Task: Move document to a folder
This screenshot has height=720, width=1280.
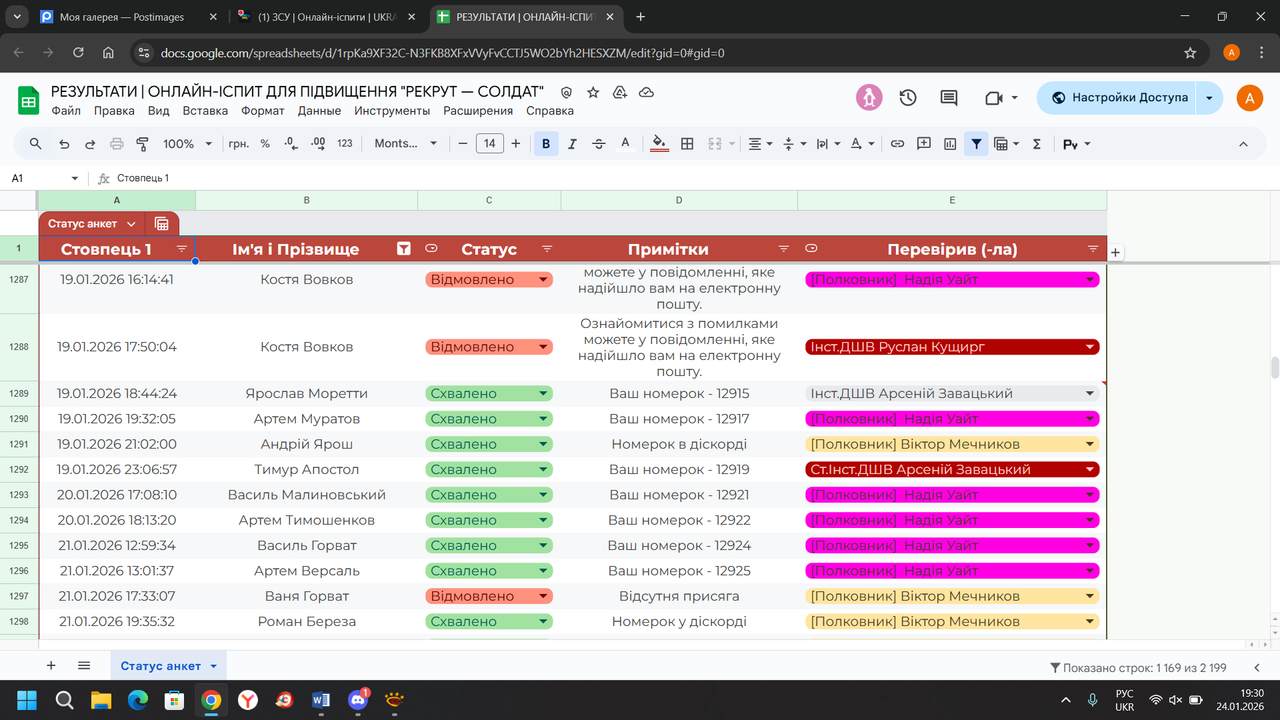Action: point(620,92)
